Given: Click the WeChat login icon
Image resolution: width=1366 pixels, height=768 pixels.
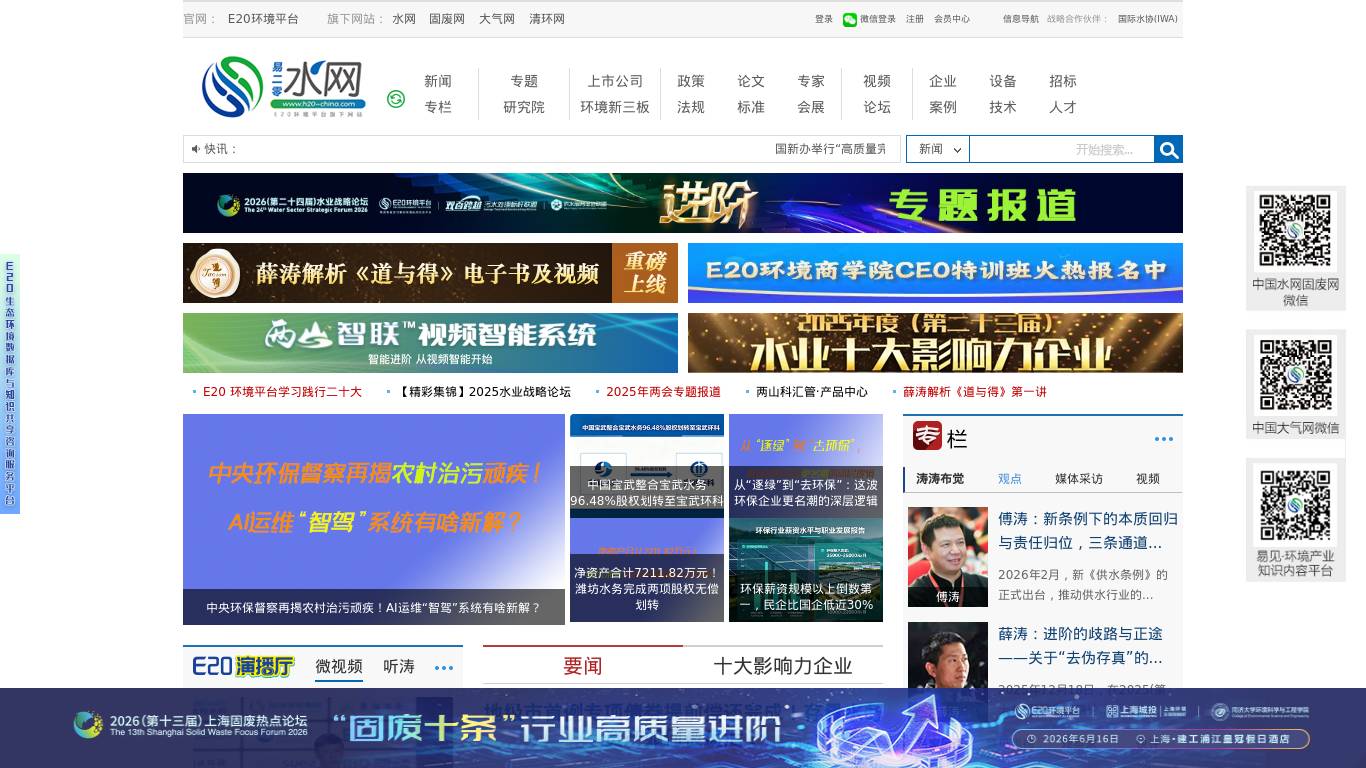Looking at the screenshot, I should [x=850, y=19].
